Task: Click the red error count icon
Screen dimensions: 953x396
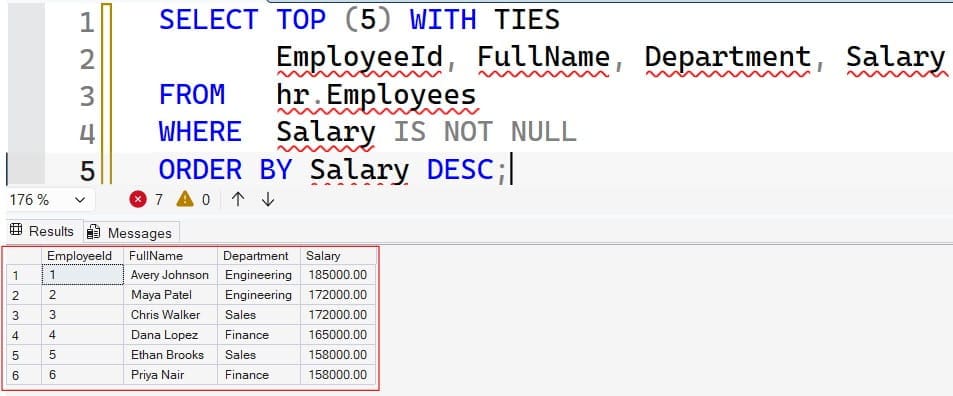Action: point(138,199)
